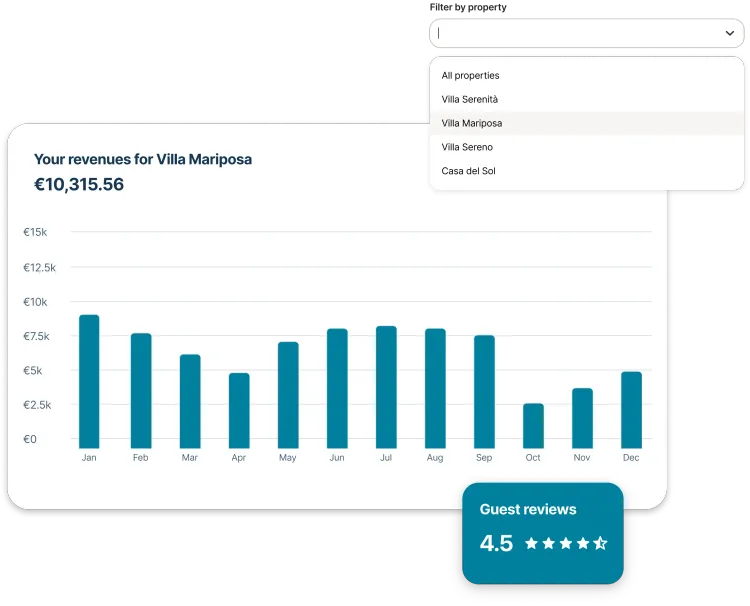The image size is (750, 606).
Task: Open the Guest reviews card title
Action: point(528,509)
